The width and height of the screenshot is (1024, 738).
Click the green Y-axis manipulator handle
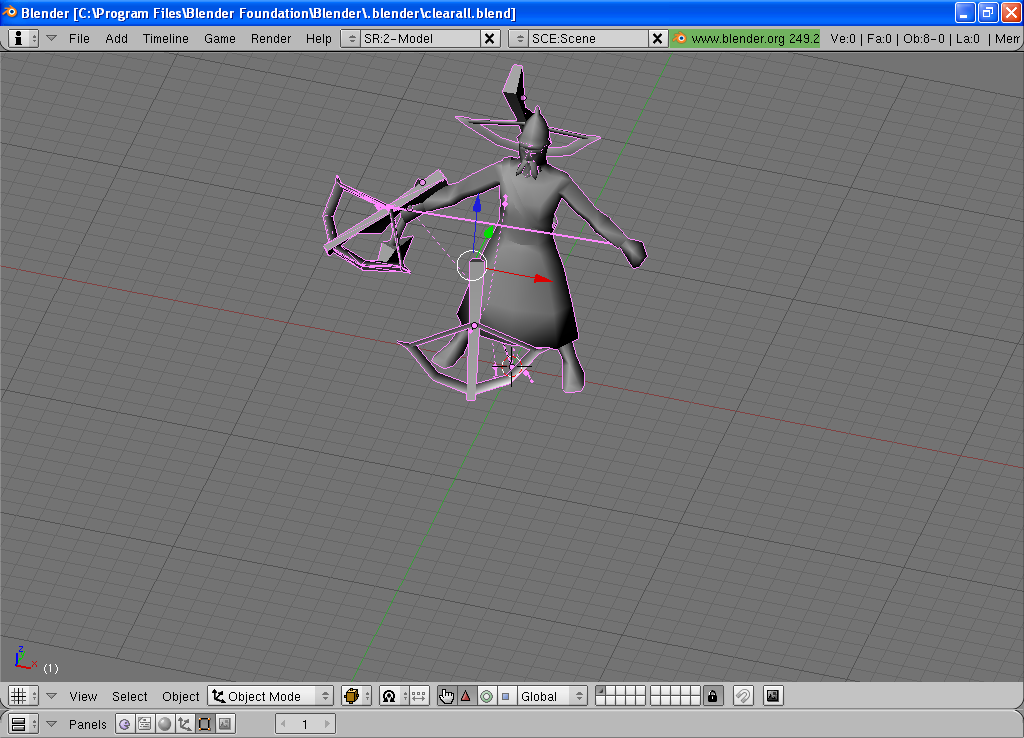pos(488,232)
